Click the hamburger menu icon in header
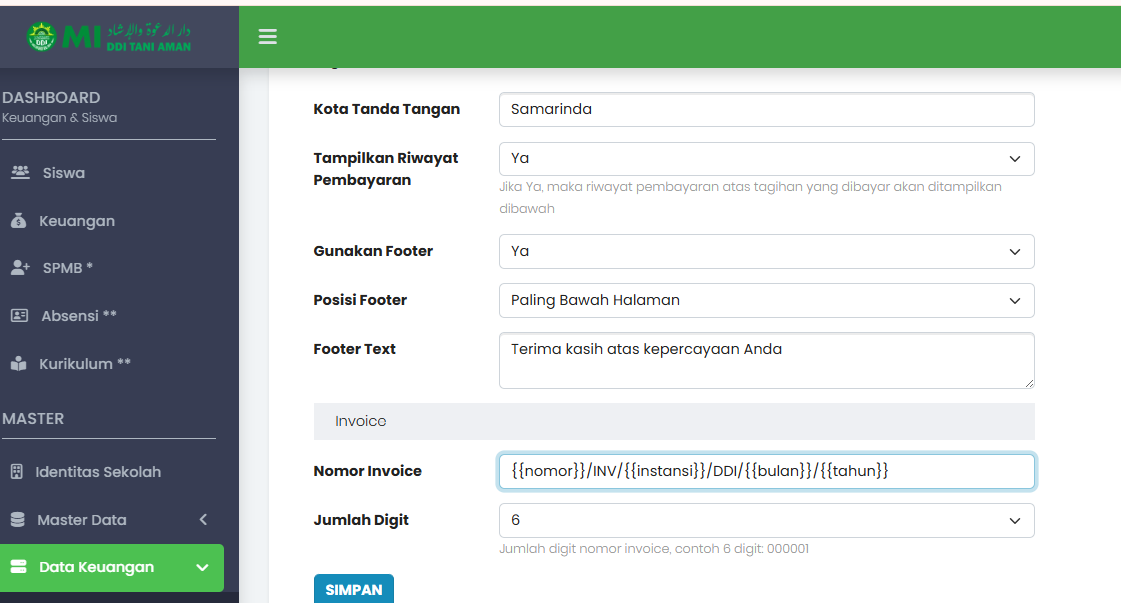The height and width of the screenshot is (603, 1121). coord(267,37)
